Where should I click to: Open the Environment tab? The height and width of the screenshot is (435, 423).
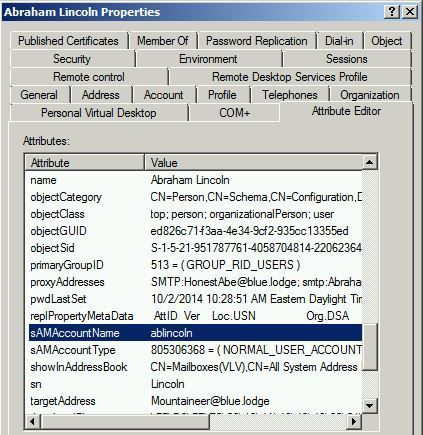208,59
